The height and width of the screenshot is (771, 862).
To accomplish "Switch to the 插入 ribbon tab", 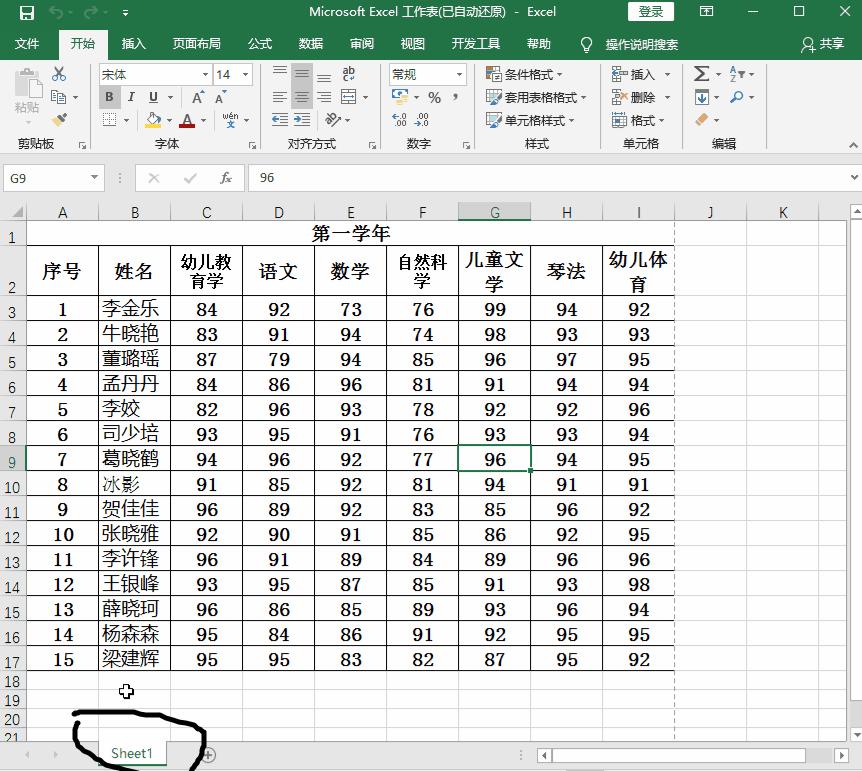I will pyautogui.click(x=134, y=44).
